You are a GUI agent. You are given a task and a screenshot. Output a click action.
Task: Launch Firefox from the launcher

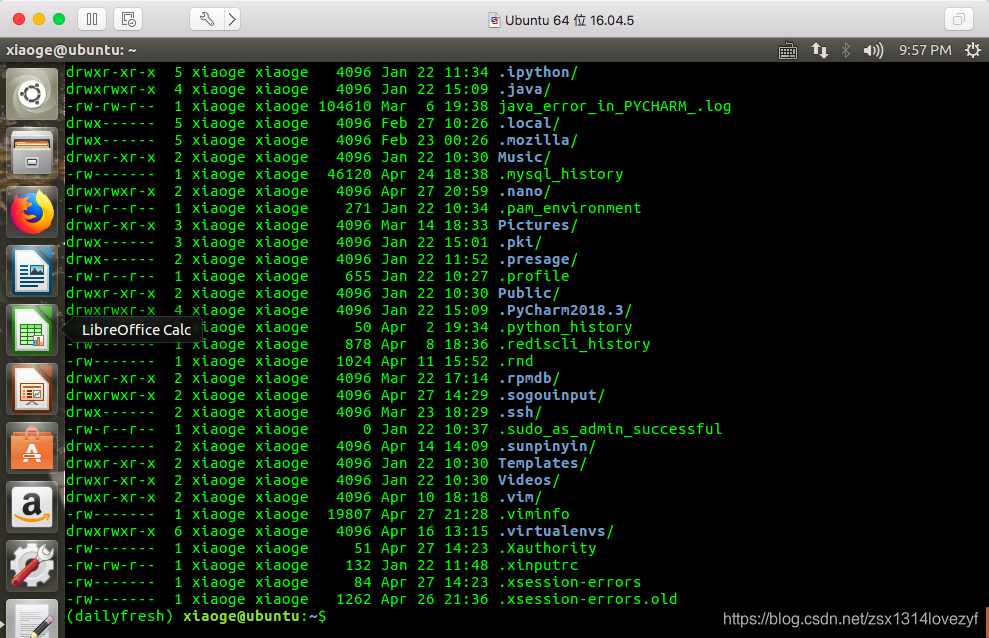[32, 212]
